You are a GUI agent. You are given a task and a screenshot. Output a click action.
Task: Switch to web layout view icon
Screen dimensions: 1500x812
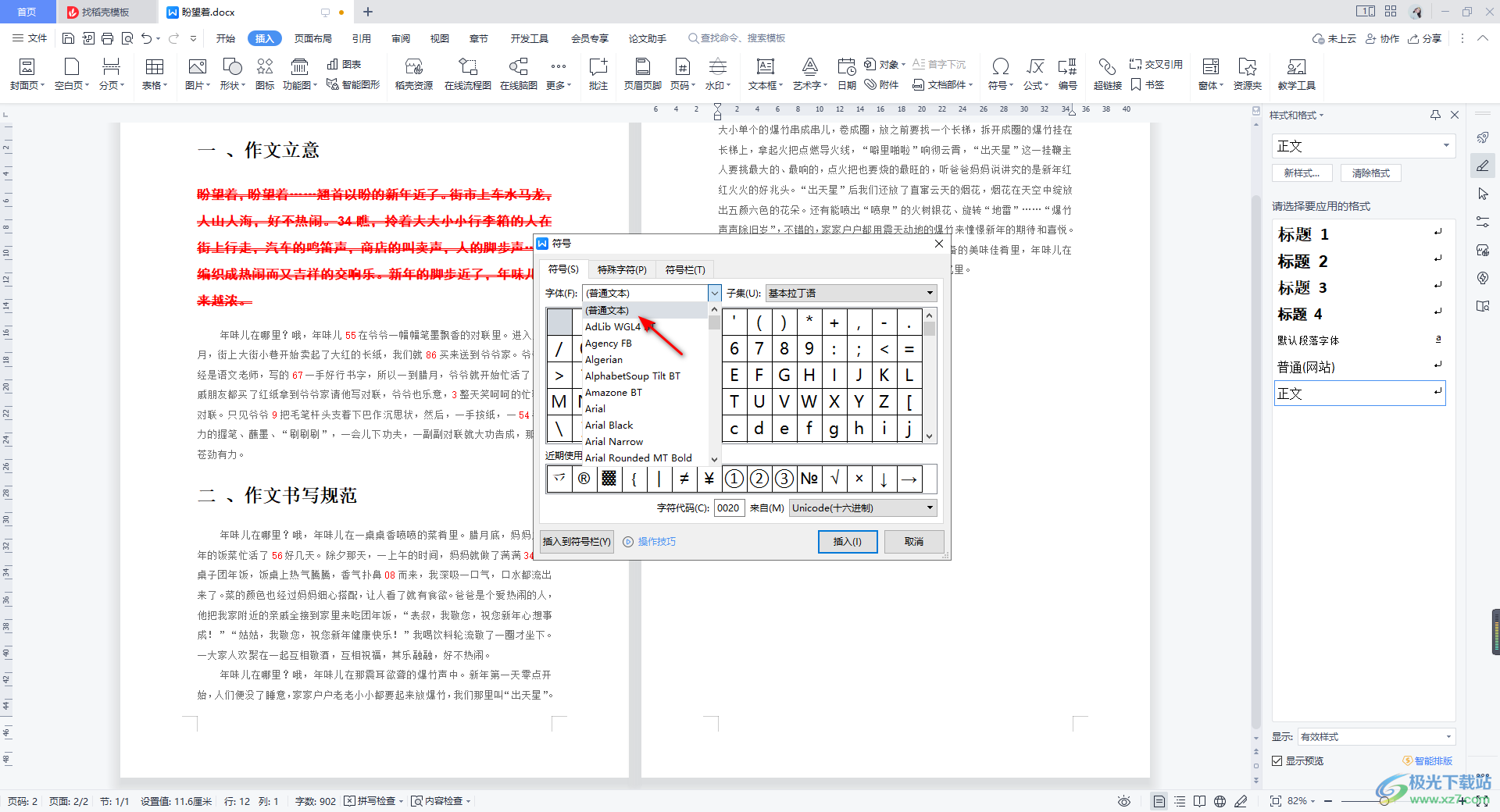coord(1220,801)
